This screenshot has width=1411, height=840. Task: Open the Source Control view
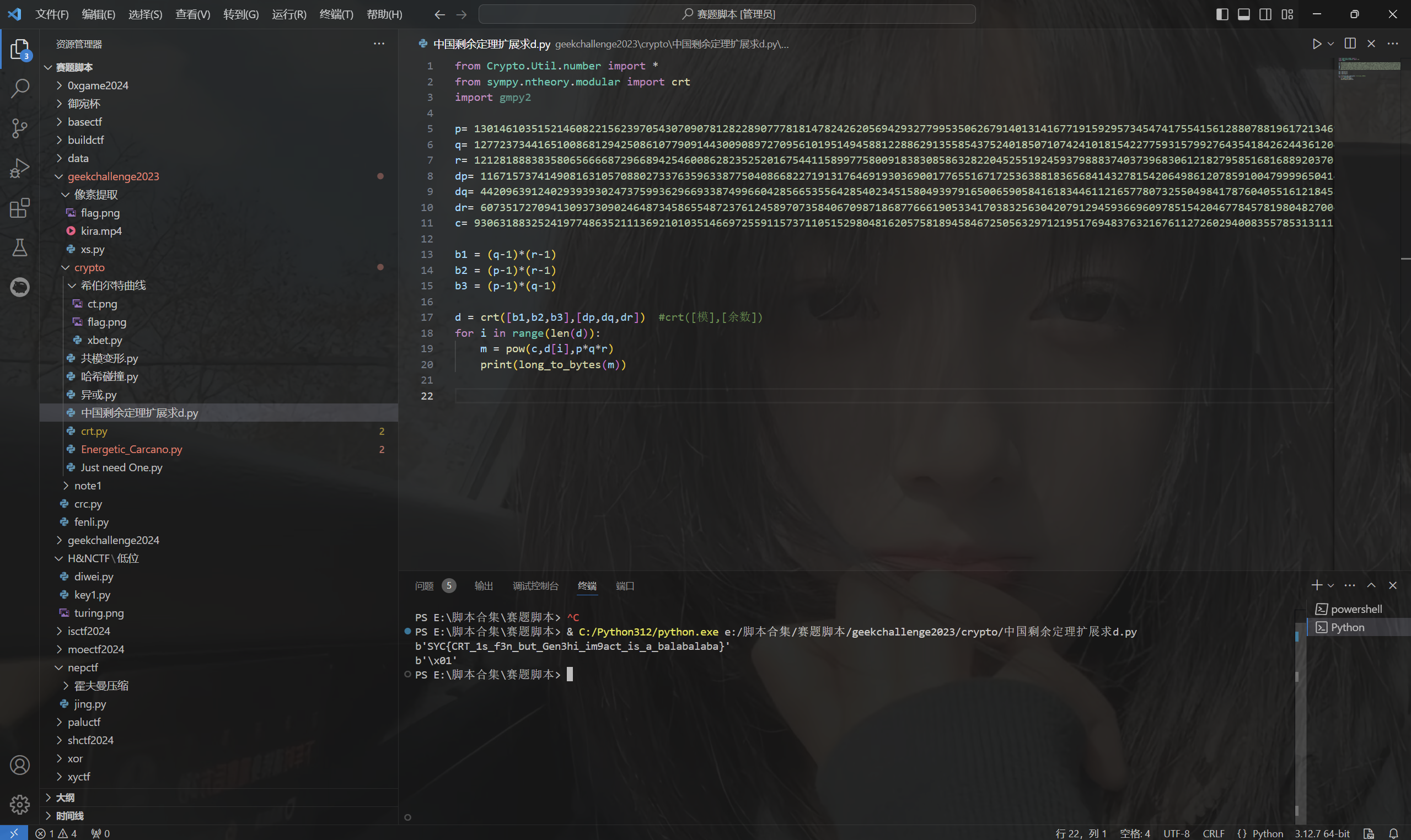20,128
